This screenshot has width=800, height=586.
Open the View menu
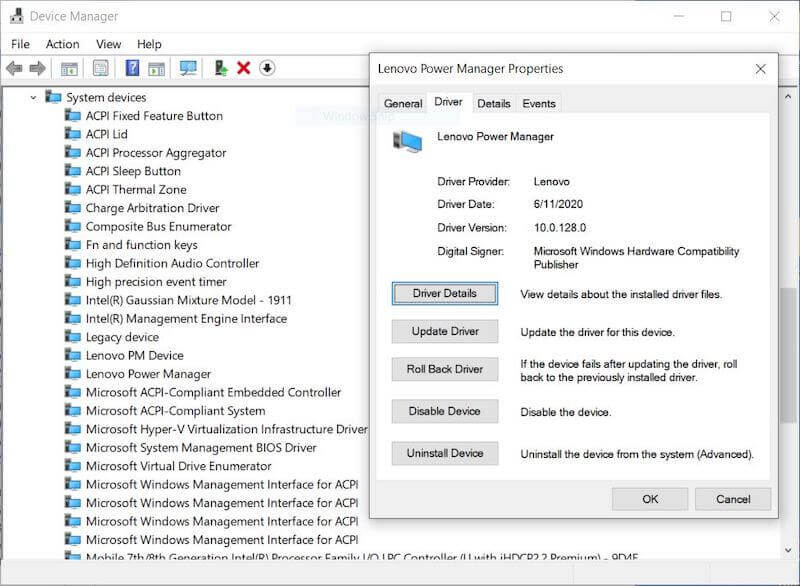click(x=109, y=44)
